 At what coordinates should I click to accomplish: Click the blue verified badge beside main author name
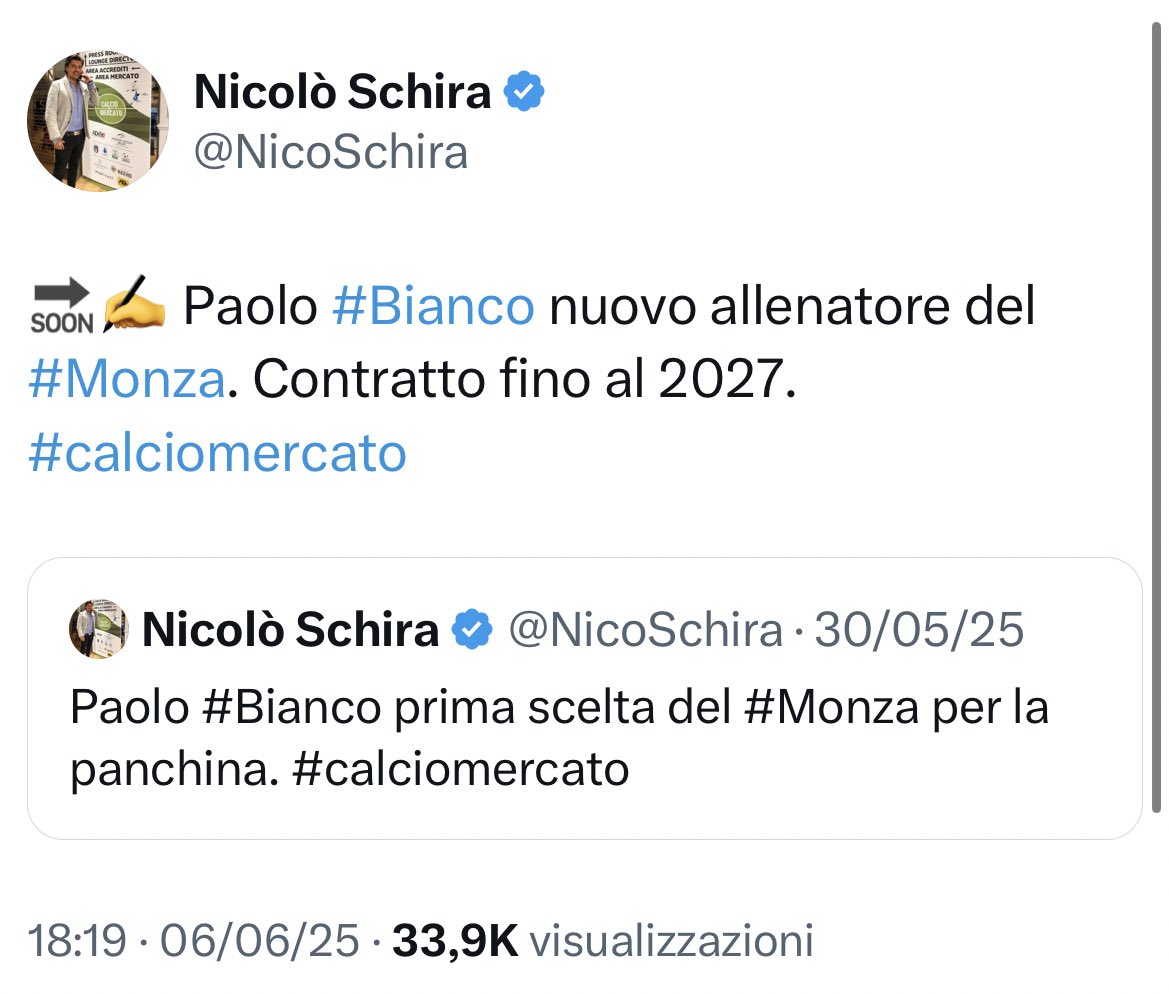(x=524, y=91)
